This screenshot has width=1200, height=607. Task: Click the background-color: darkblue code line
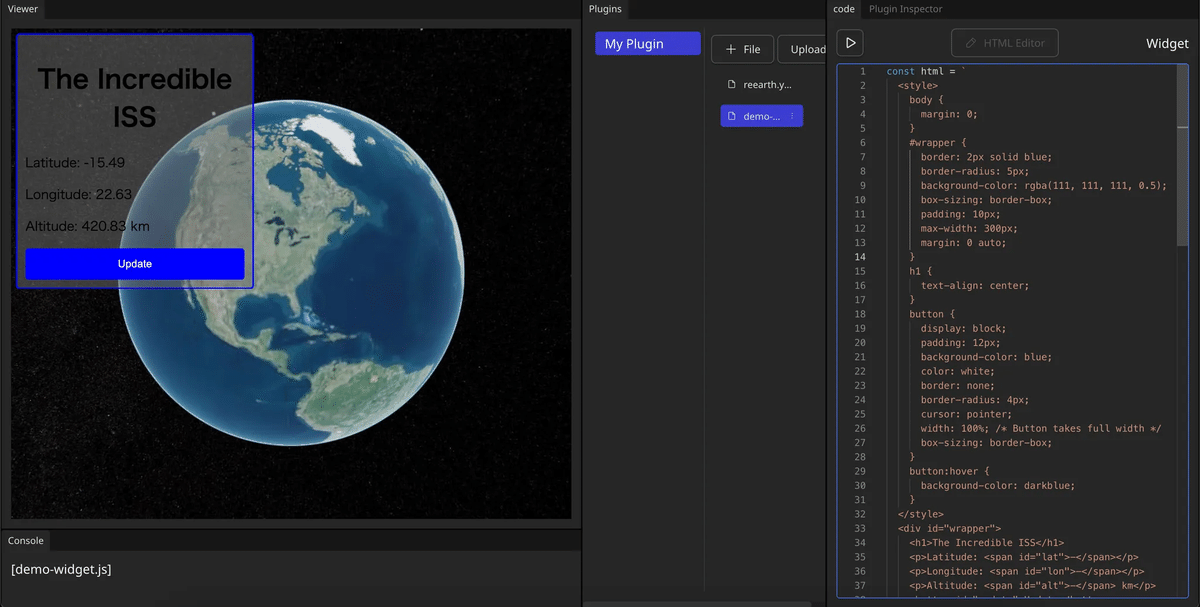point(997,486)
